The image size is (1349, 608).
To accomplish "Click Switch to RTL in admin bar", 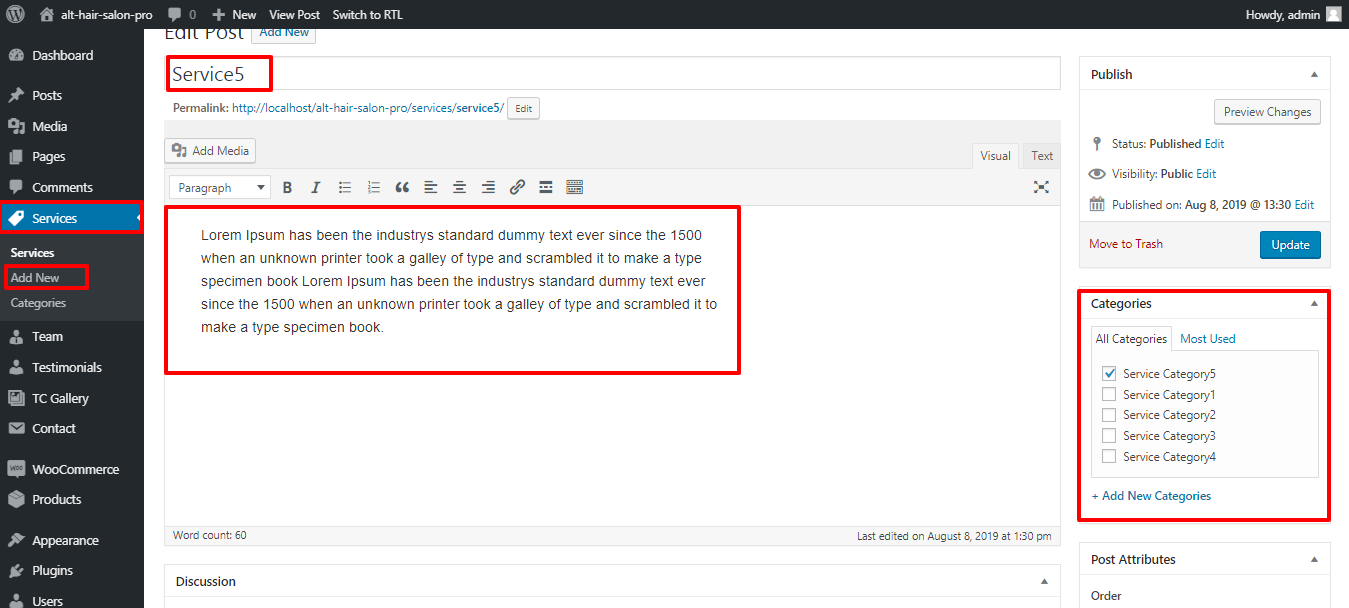I will [369, 14].
